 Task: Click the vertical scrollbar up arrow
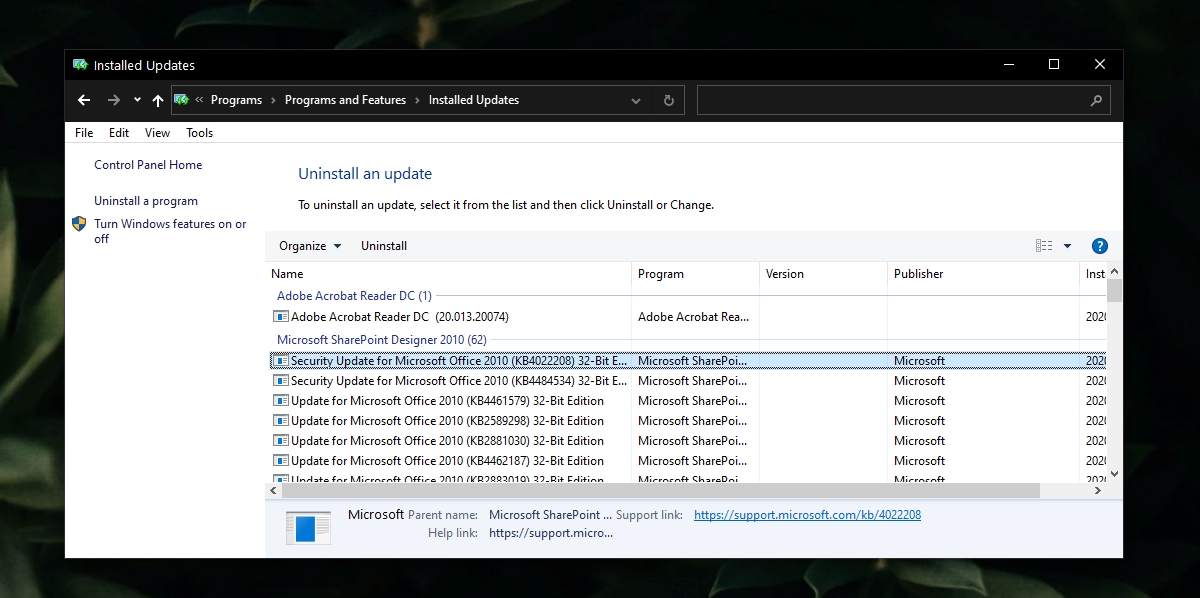(1114, 272)
